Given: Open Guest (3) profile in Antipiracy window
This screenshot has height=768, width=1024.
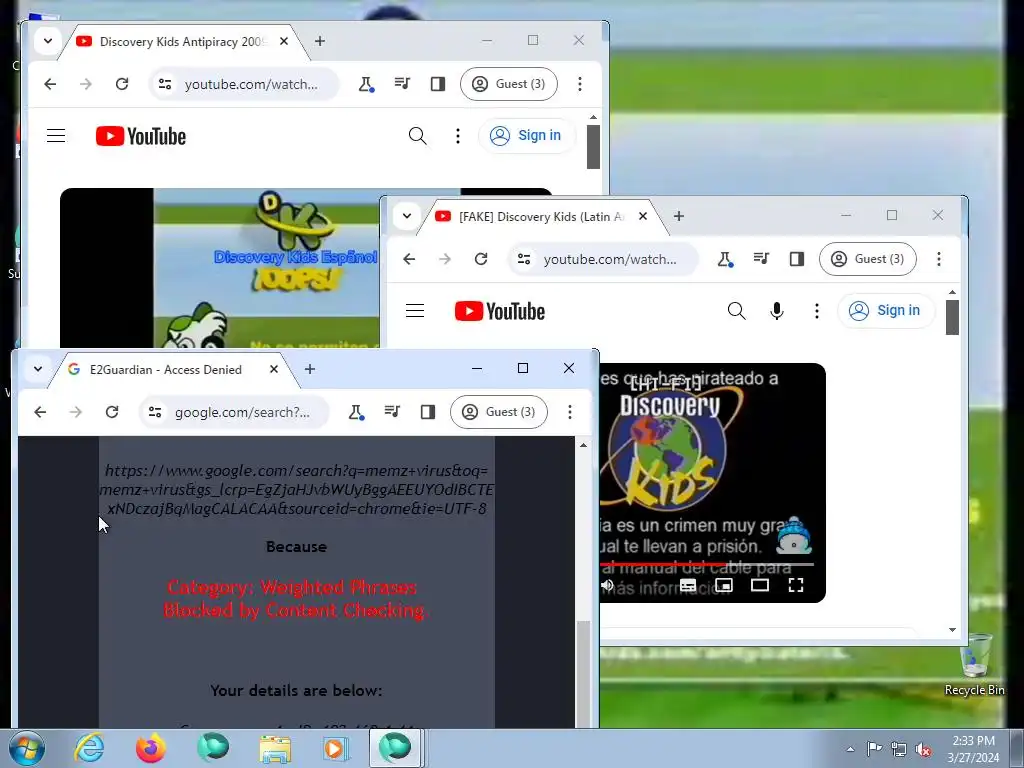Looking at the screenshot, I should point(509,84).
